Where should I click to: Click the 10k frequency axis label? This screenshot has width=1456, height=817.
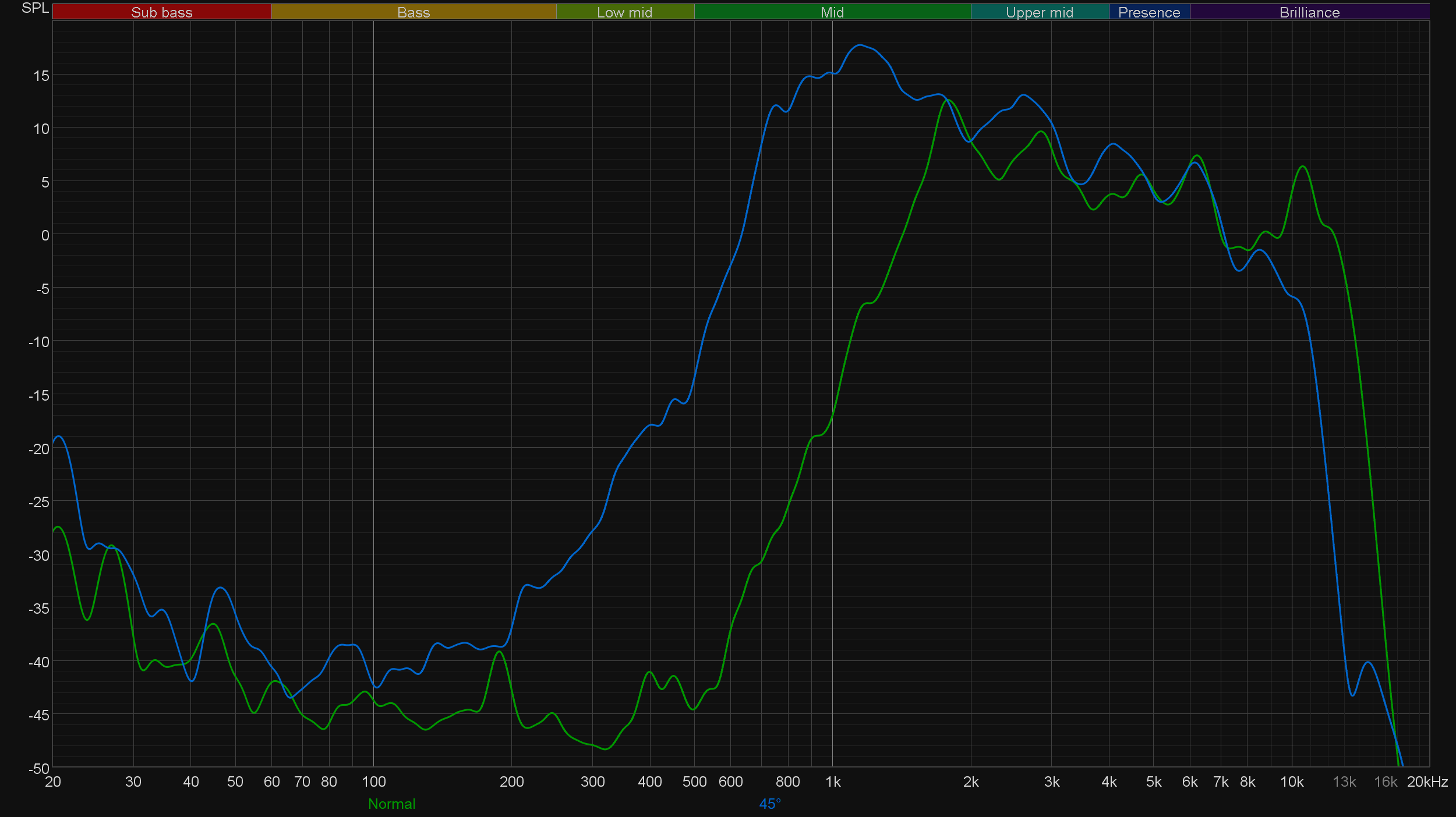(x=1291, y=781)
